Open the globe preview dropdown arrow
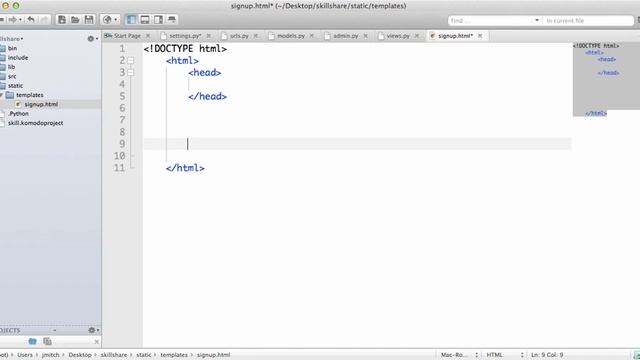The image size is (640, 360). pos(116,20)
